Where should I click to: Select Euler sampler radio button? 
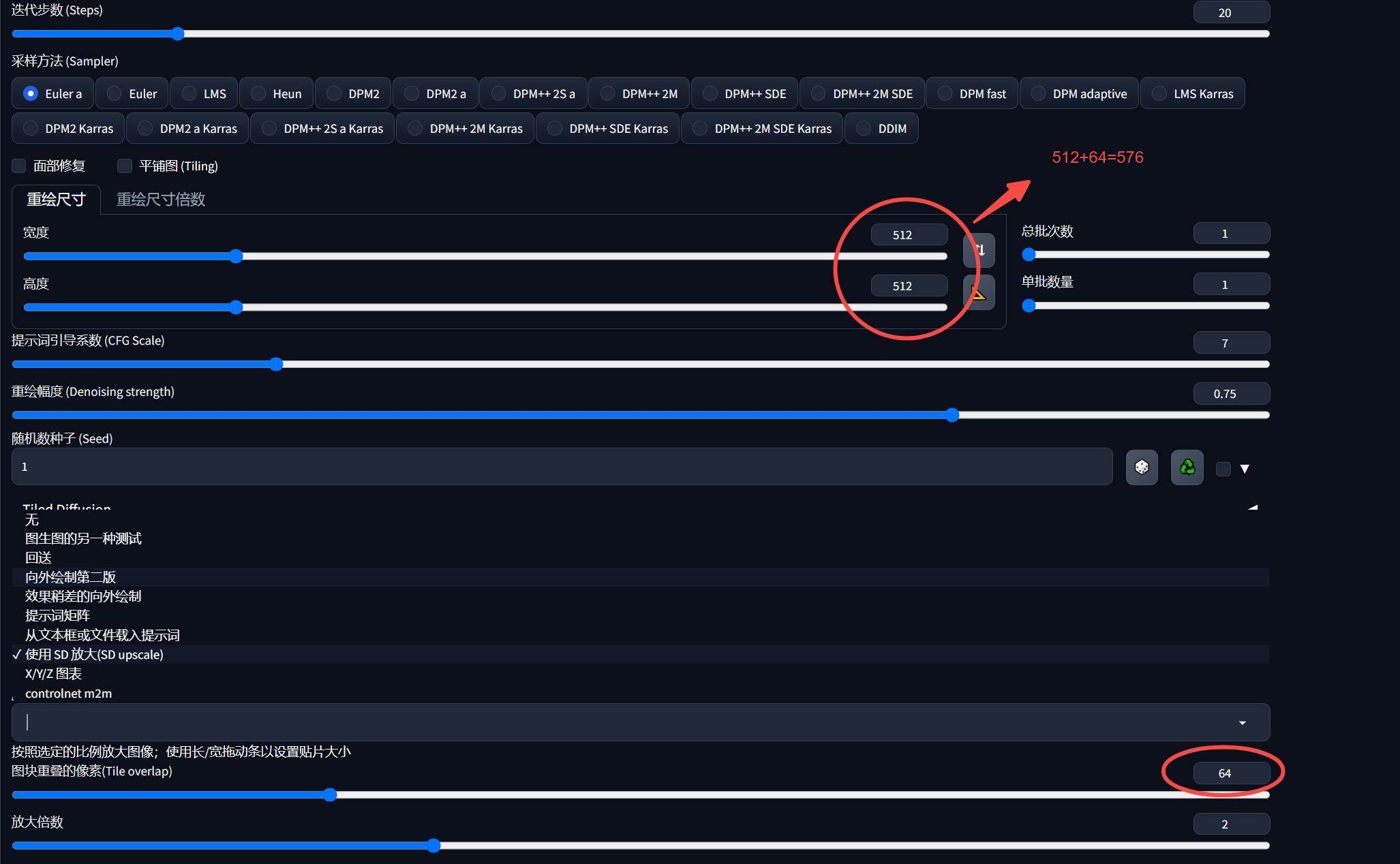[x=132, y=93]
